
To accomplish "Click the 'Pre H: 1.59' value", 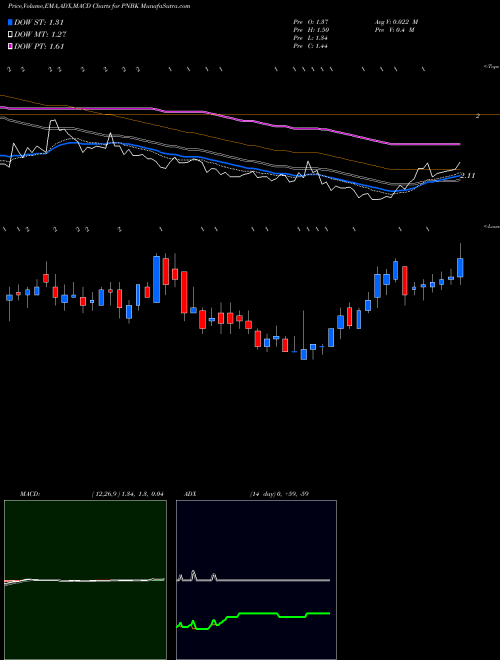I will [x=311, y=30].
